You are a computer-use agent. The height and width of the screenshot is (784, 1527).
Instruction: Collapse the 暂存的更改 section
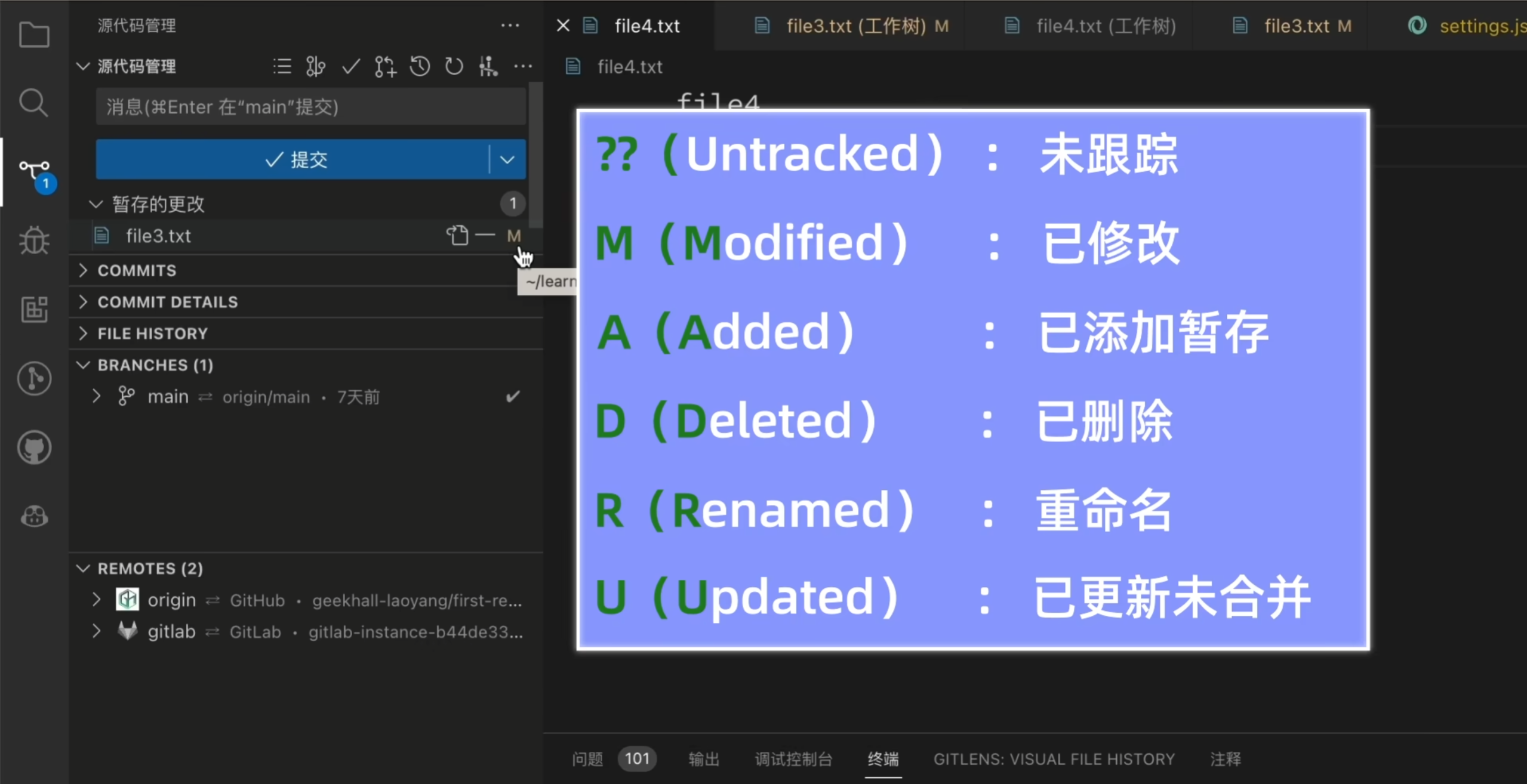97,203
